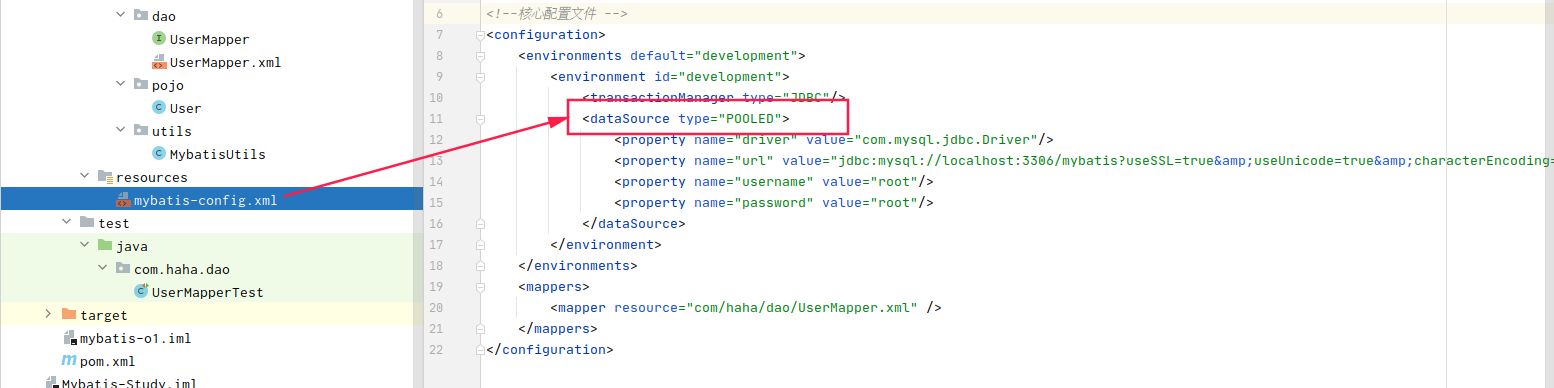Screen dimensions: 1554x388
Task: Click the dataSource type="POOLED" text
Action: 685,119
